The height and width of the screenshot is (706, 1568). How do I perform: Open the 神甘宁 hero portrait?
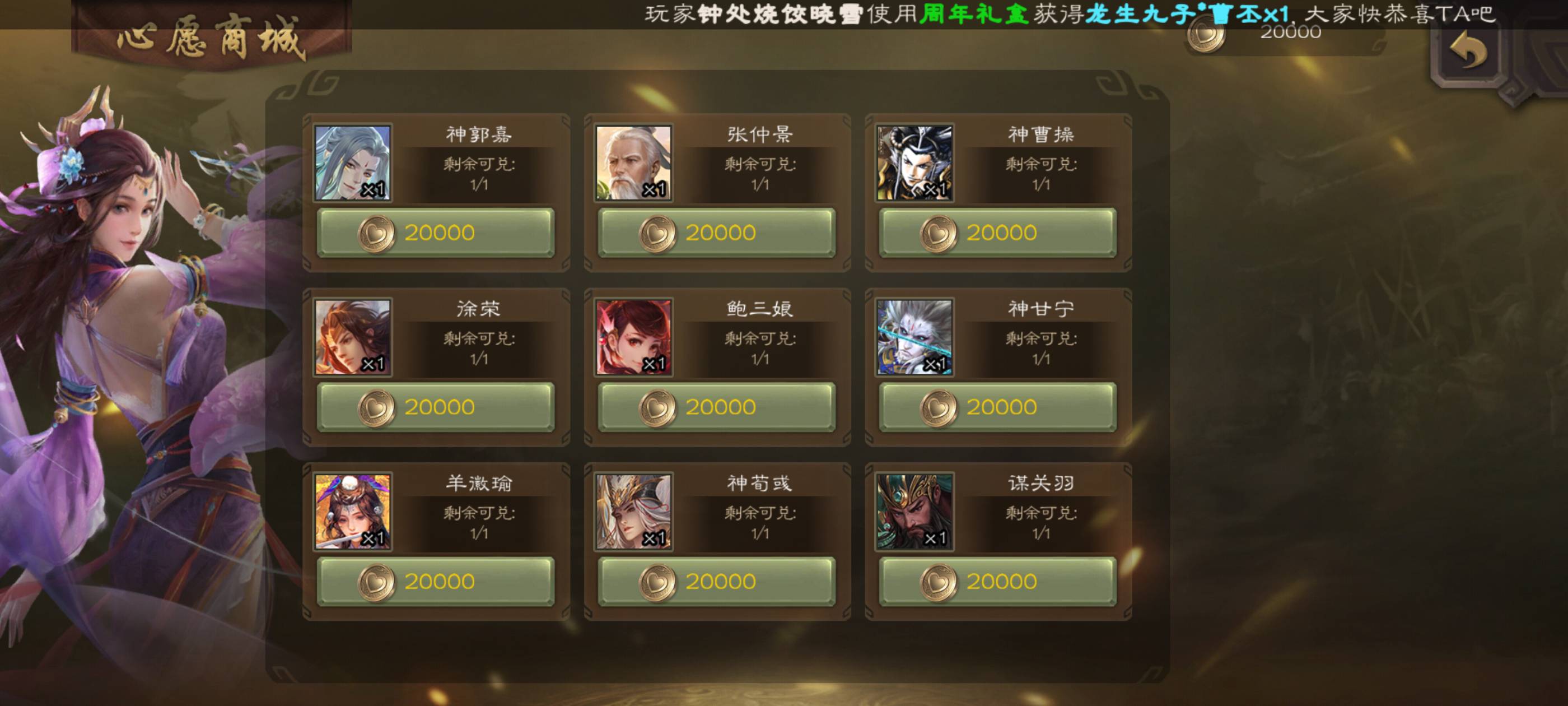(915, 337)
